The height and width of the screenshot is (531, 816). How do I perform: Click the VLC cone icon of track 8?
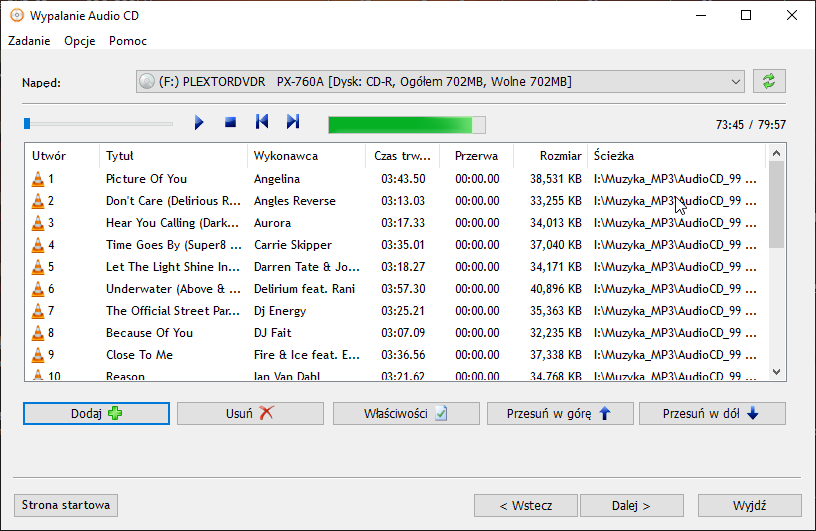point(38,333)
